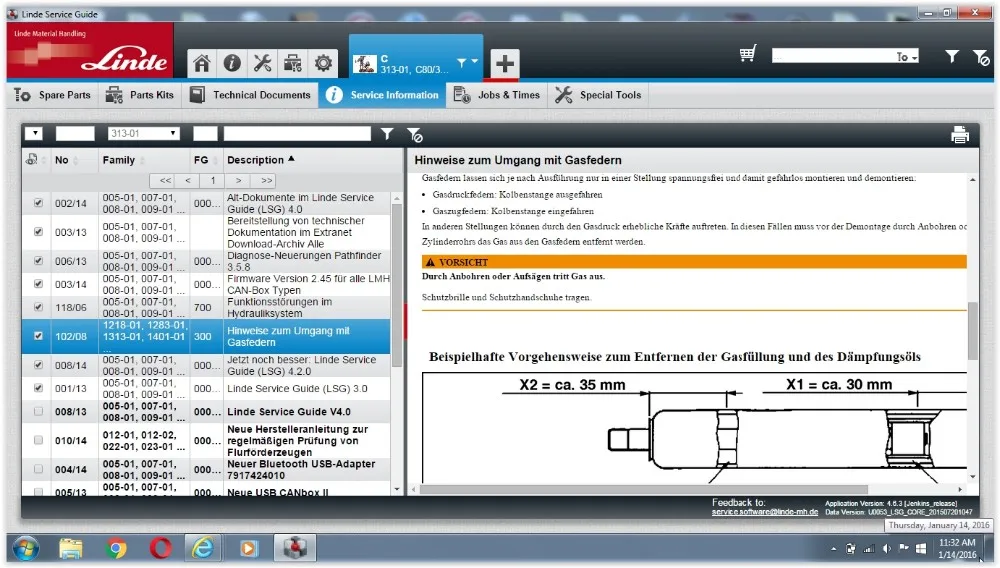Open the To search-scope dropdown
Image resolution: width=1000 pixels, height=568 pixels.
[906, 57]
